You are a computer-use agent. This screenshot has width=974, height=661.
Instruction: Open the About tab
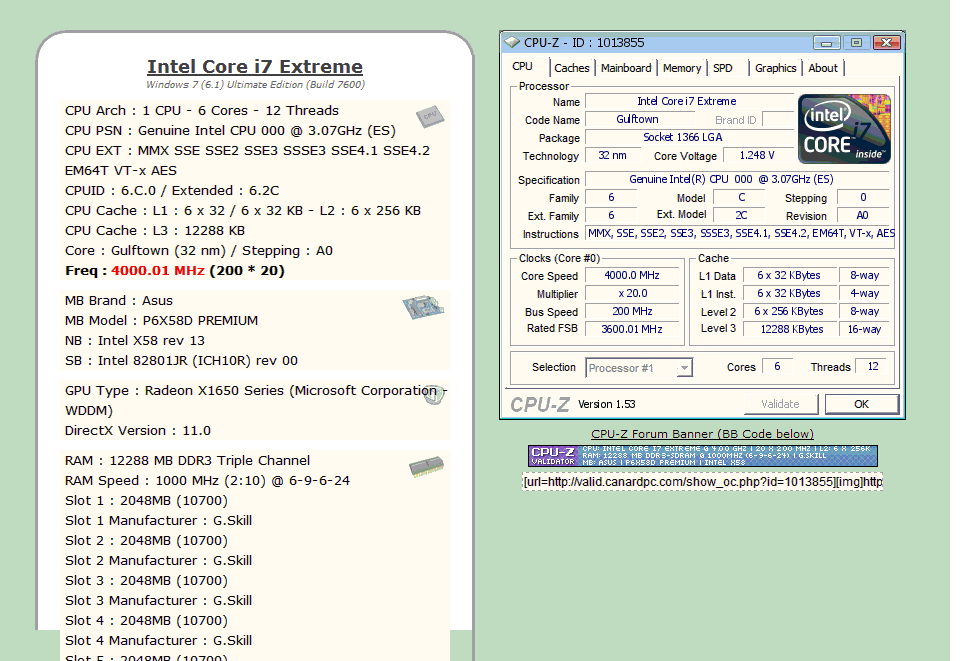pyautogui.click(x=822, y=68)
